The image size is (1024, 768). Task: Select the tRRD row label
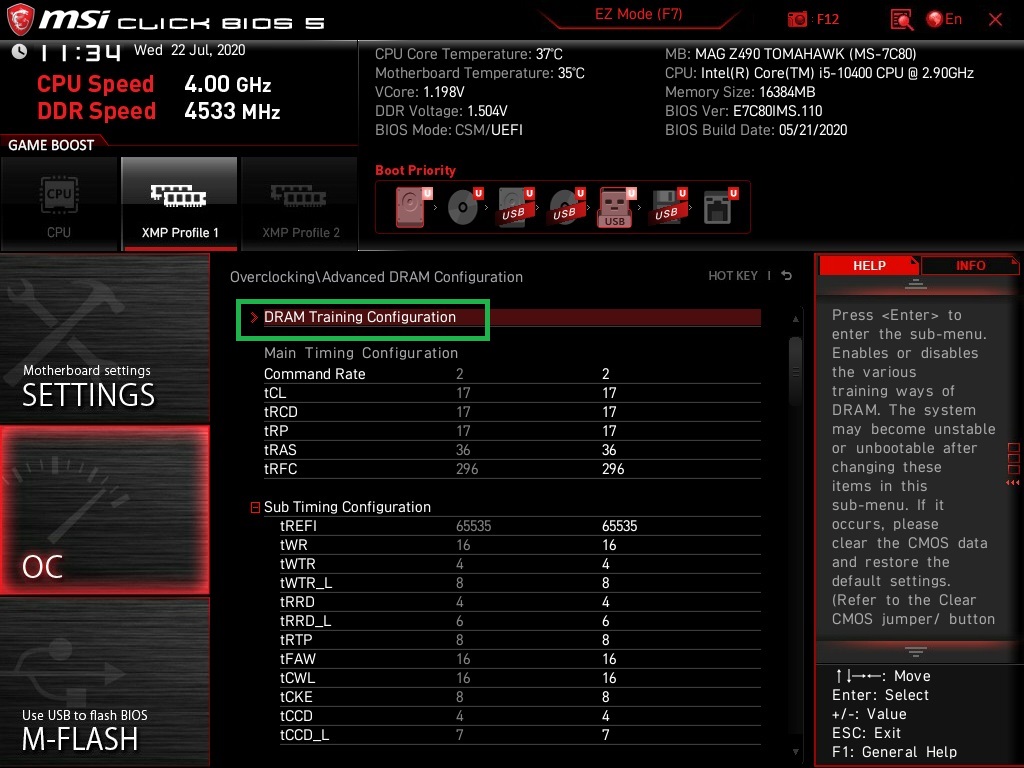[x=297, y=601]
